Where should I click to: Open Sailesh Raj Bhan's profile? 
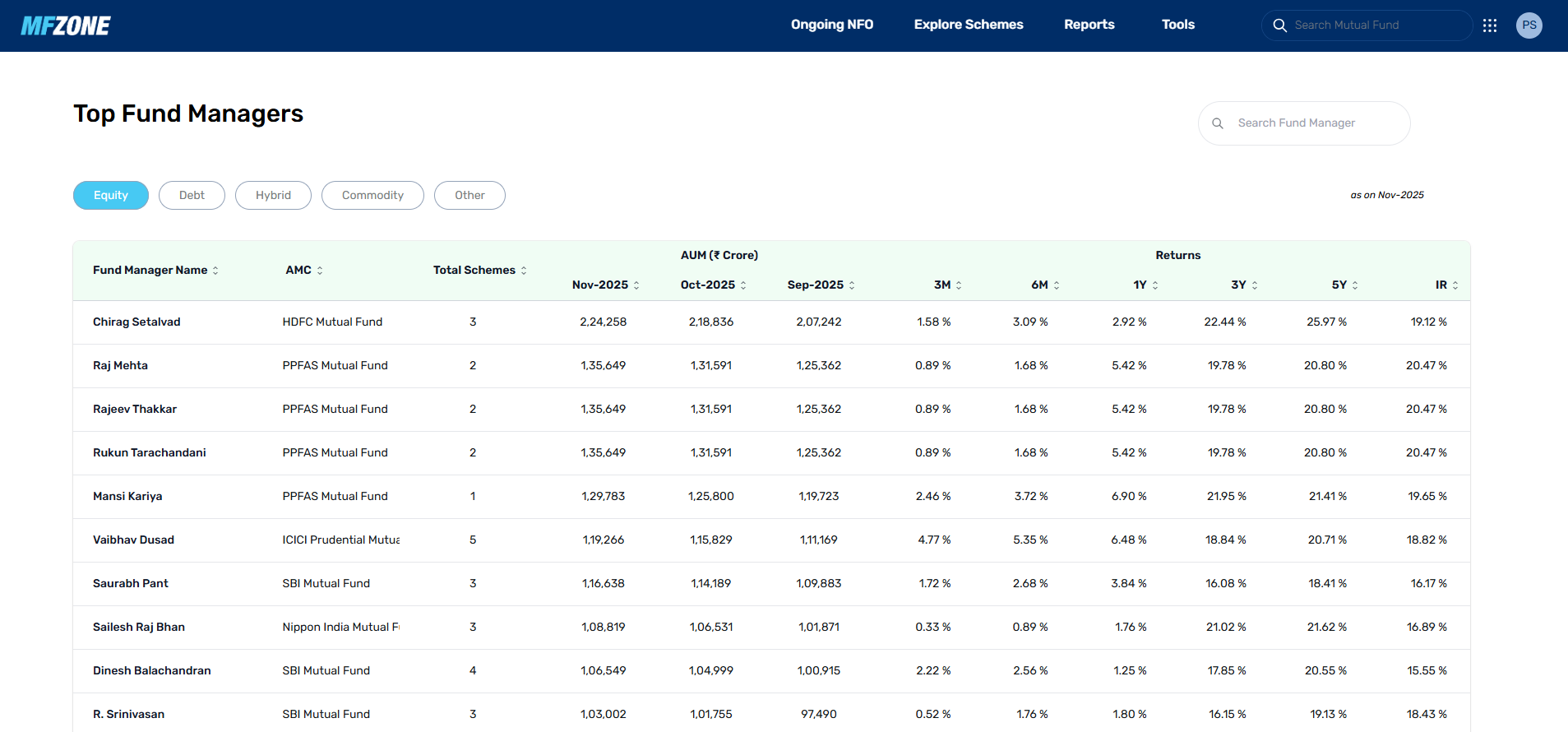click(139, 628)
